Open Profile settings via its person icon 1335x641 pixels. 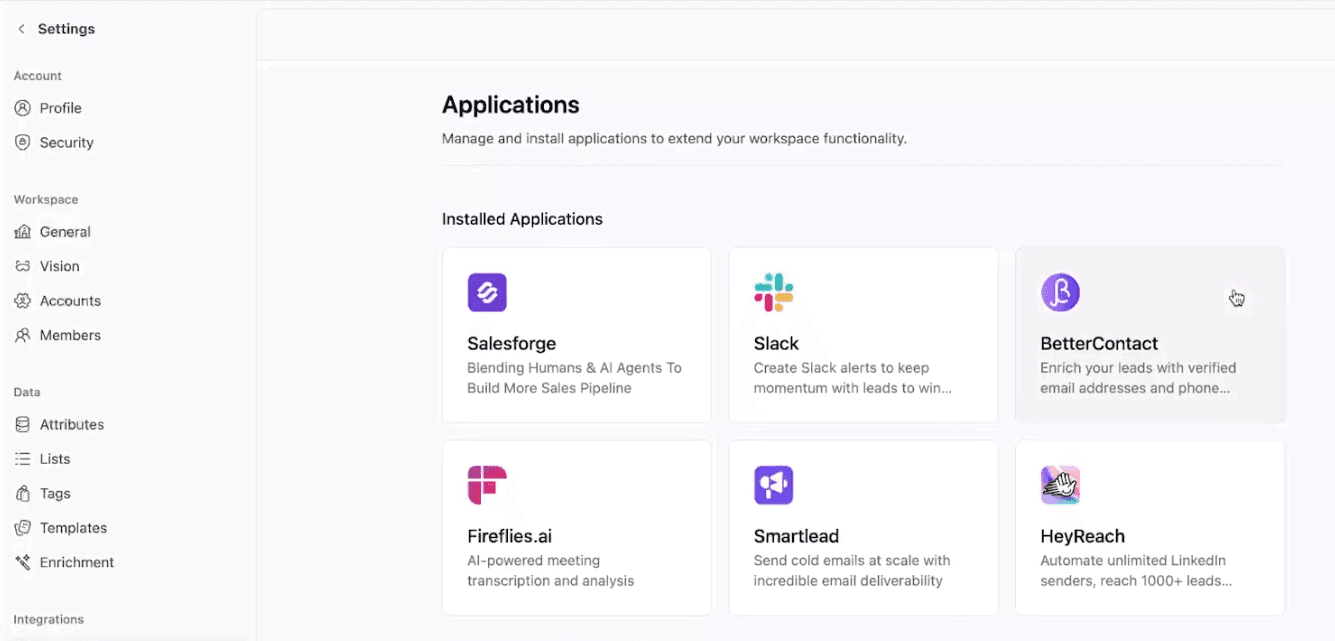click(x=23, y=108)
